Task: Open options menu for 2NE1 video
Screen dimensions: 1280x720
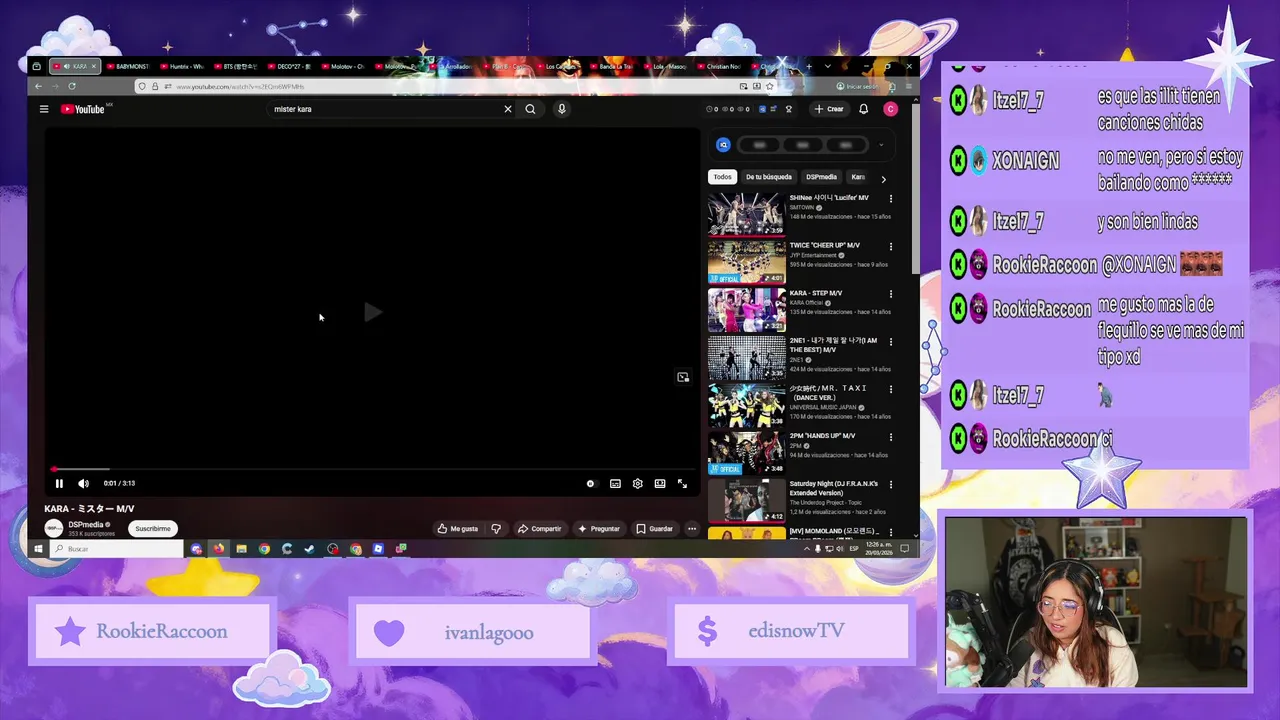Action: (x=890, y=342)
